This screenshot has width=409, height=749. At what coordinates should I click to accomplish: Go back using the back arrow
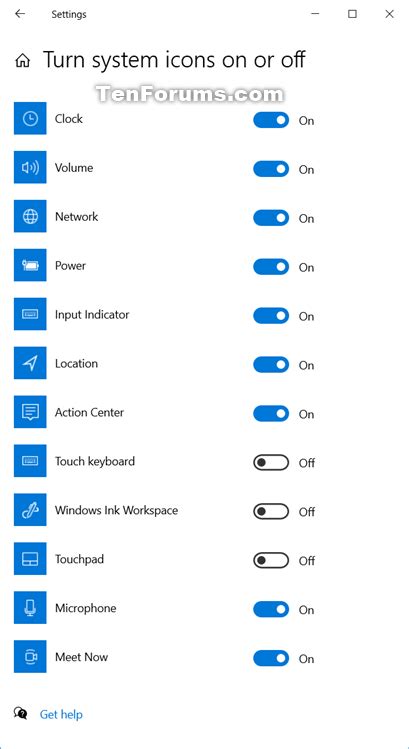pyautogui.click(x=20, y=14)
